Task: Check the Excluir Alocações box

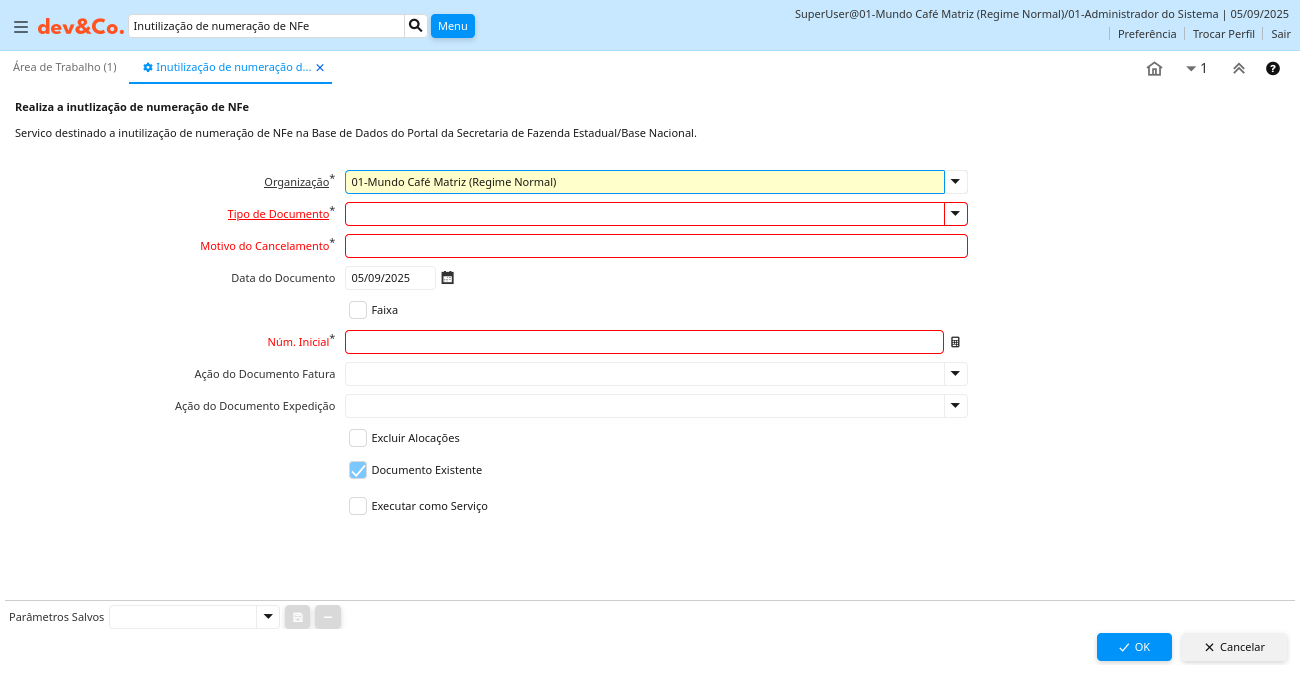Action: [x=358, y=438]
